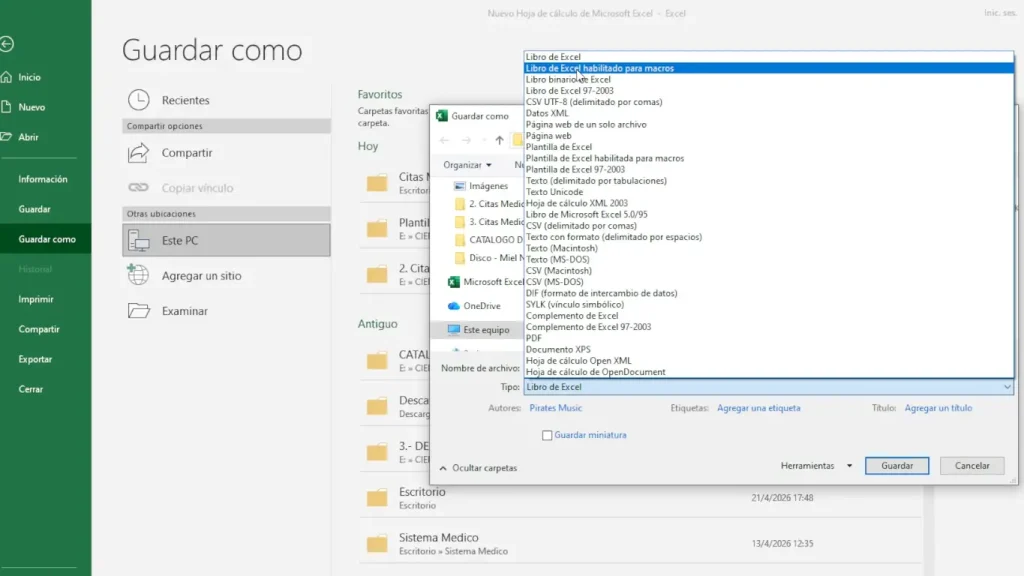Go up one folder level arrow
1024x576 pixels.
[x=499, y=140]
